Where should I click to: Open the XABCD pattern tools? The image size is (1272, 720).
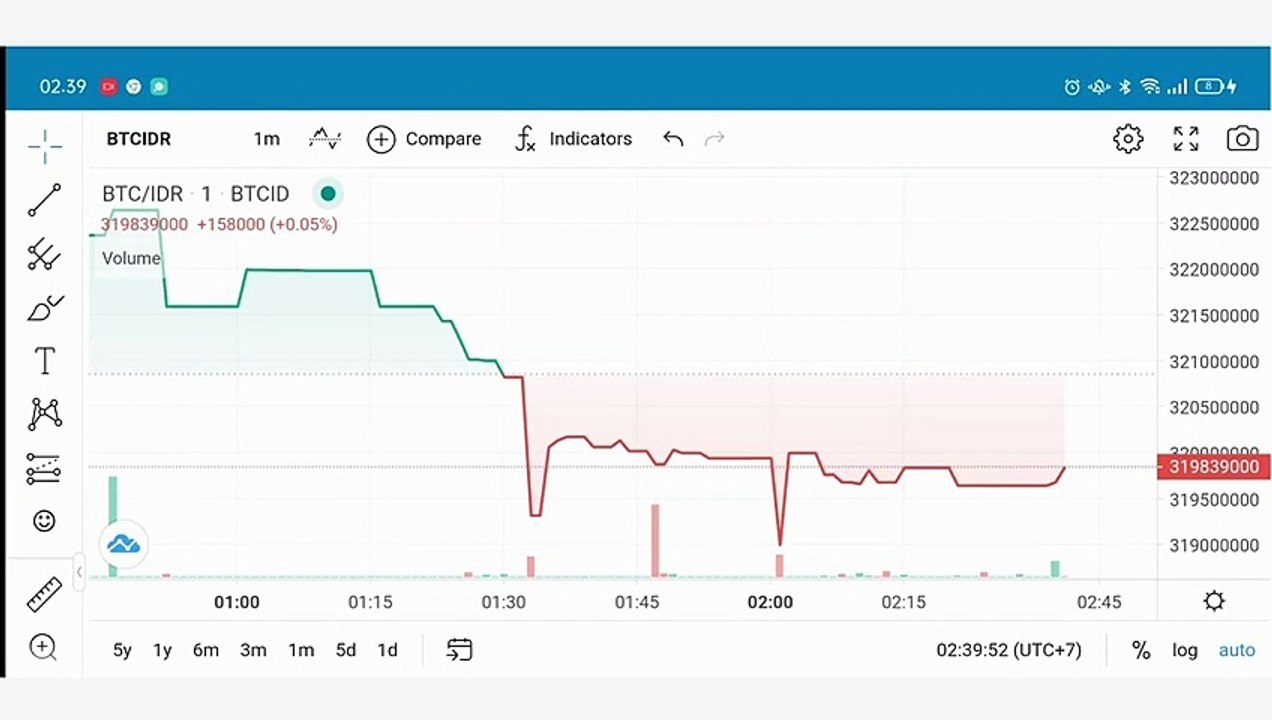click(44, 414)
